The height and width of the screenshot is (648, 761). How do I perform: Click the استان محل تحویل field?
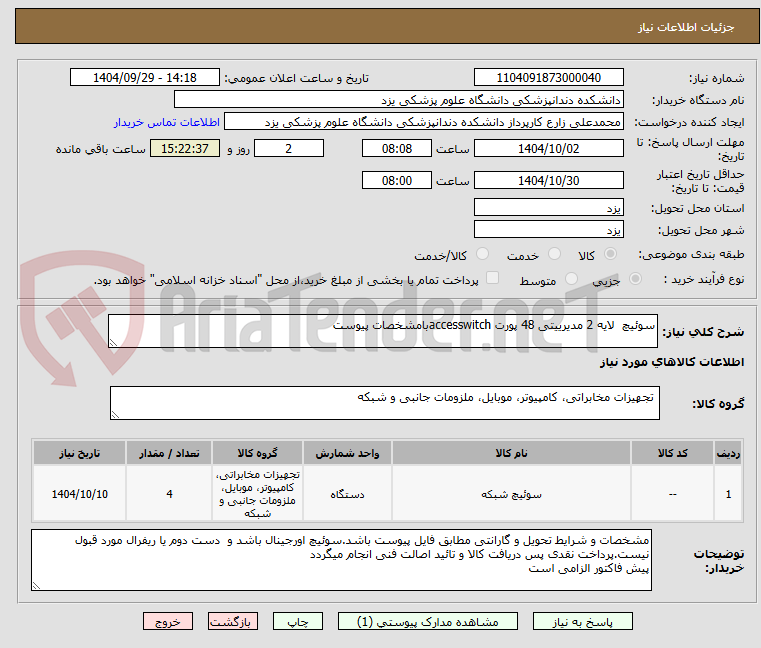point(548,208)
